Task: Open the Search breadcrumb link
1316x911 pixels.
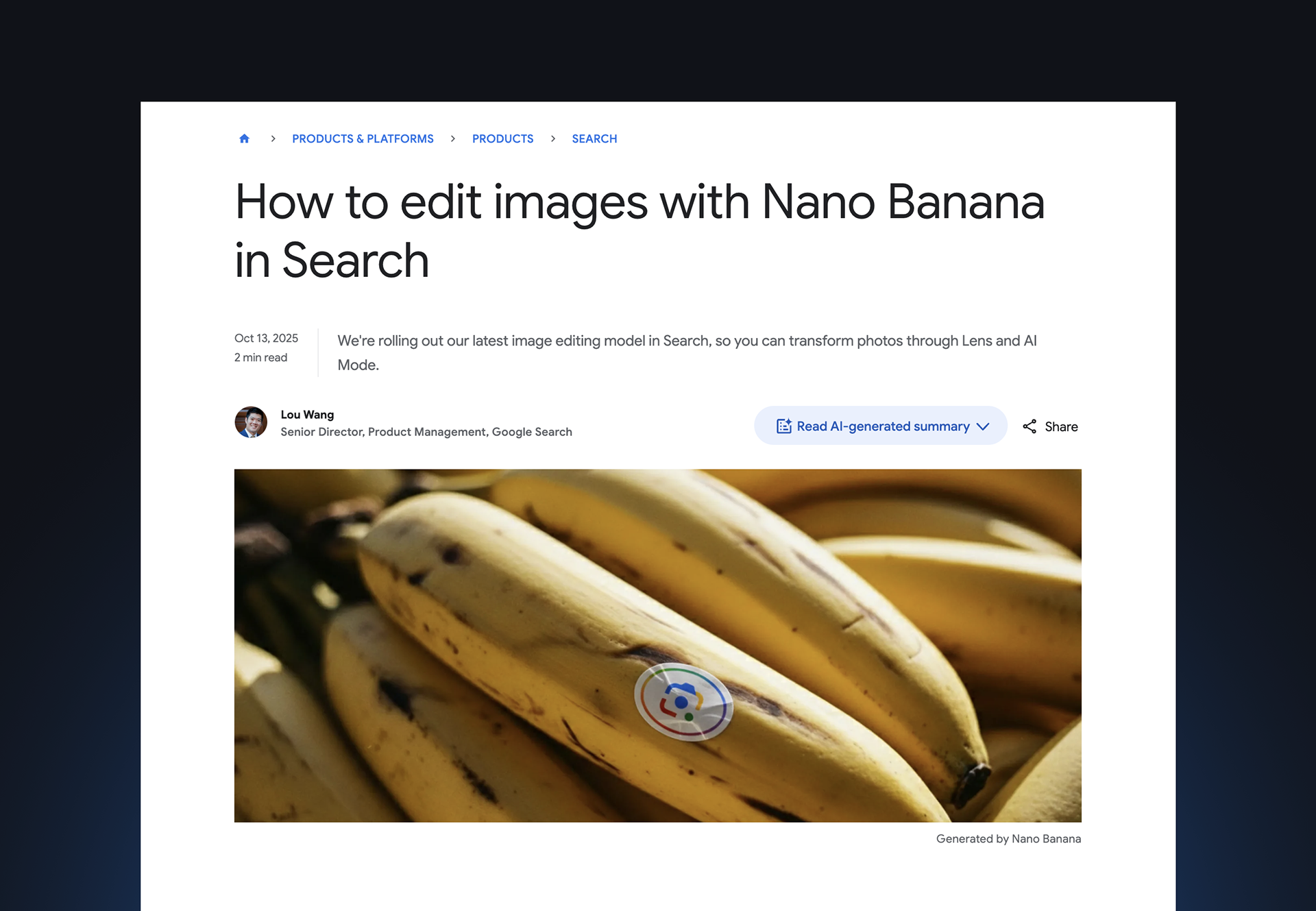Action: coord(594,138)
